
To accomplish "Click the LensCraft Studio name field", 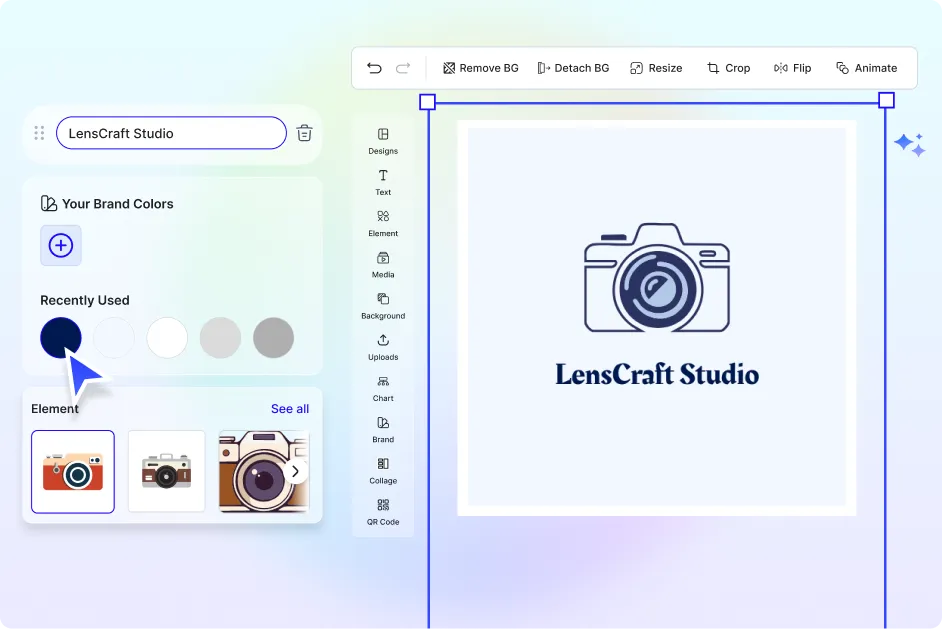I will pyautogui.click(x=171, y=133).
